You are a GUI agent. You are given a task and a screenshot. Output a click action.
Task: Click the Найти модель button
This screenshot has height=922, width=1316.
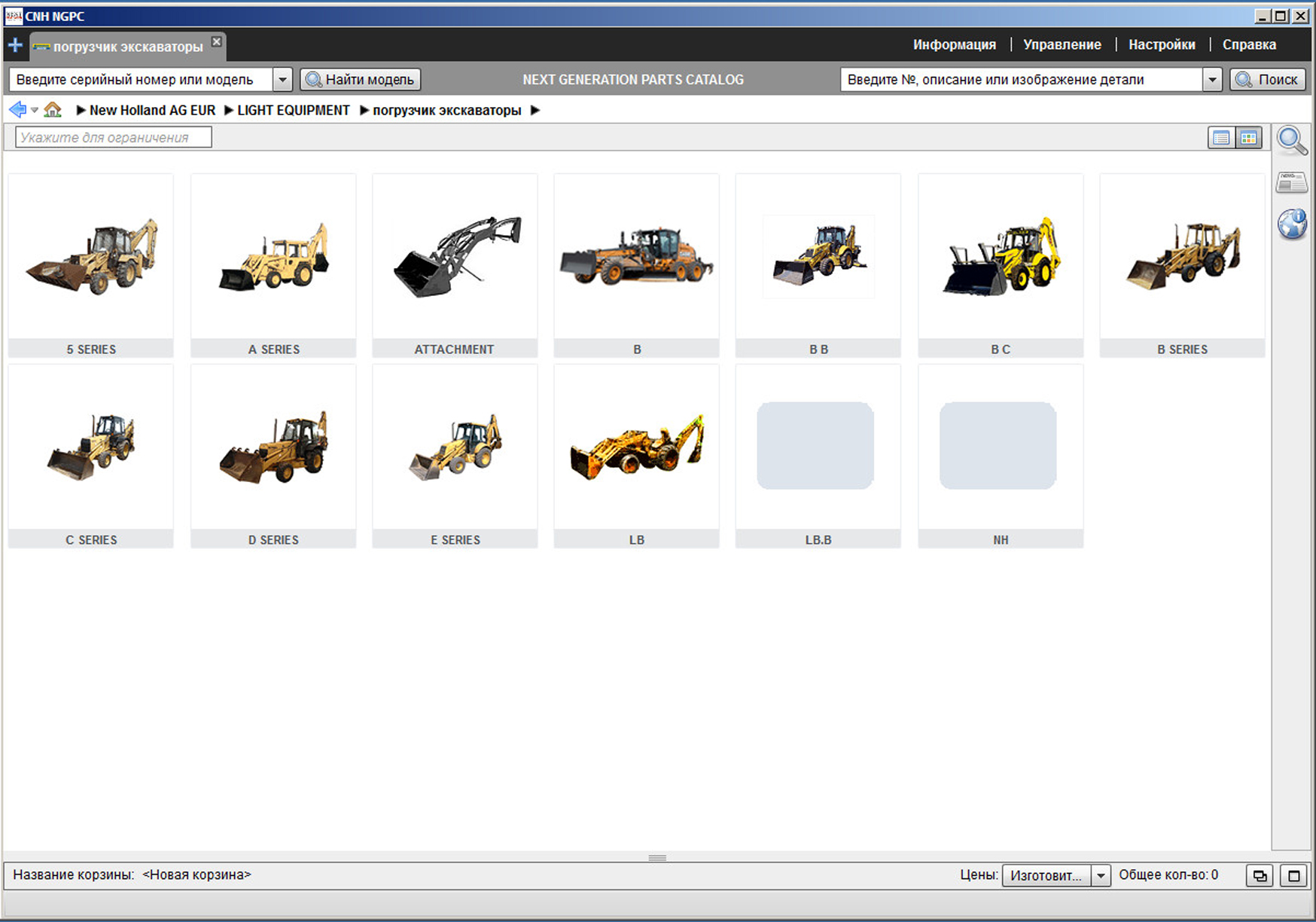click(361, 80)
